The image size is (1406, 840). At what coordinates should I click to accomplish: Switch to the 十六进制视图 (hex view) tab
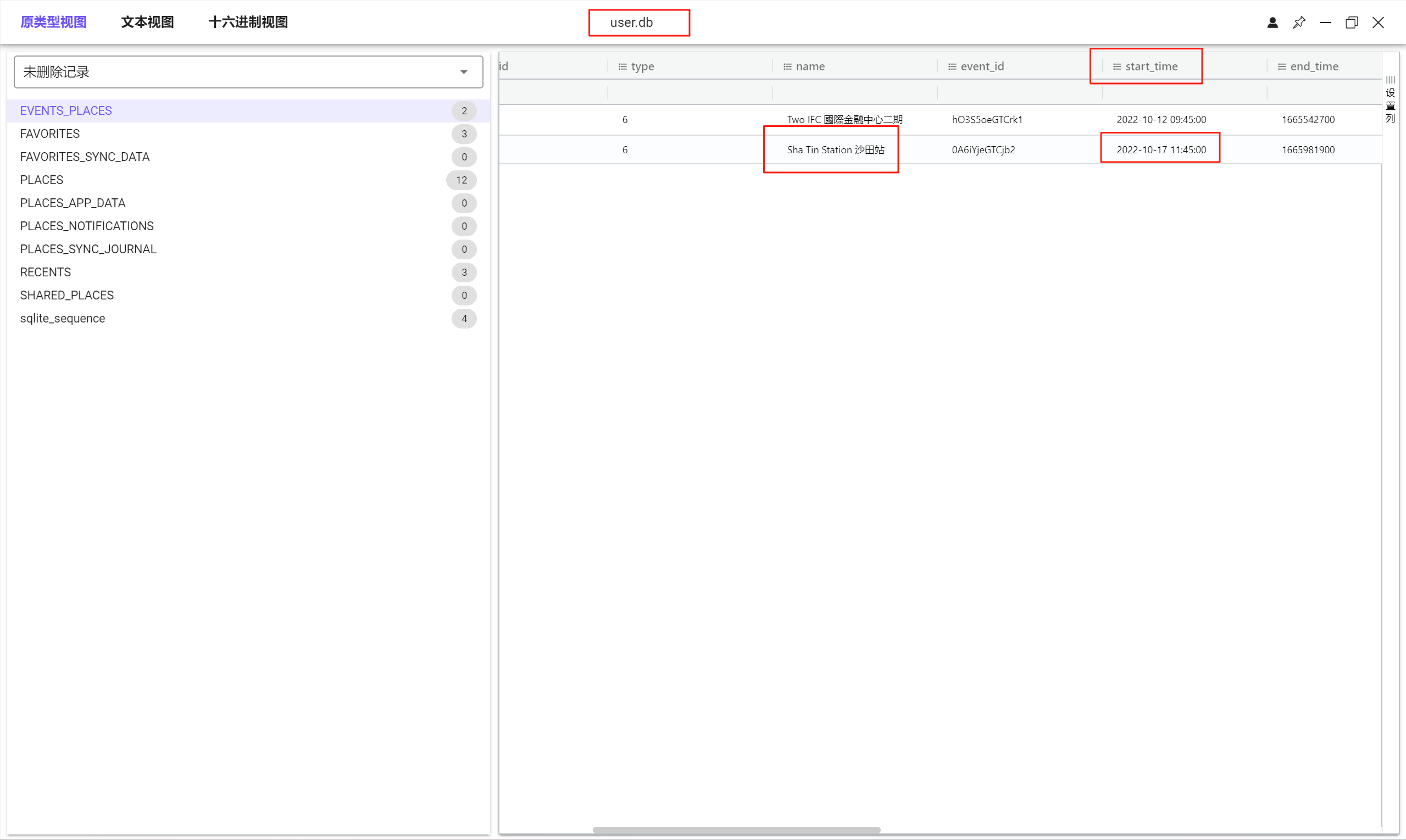click(x=248, y=22)
